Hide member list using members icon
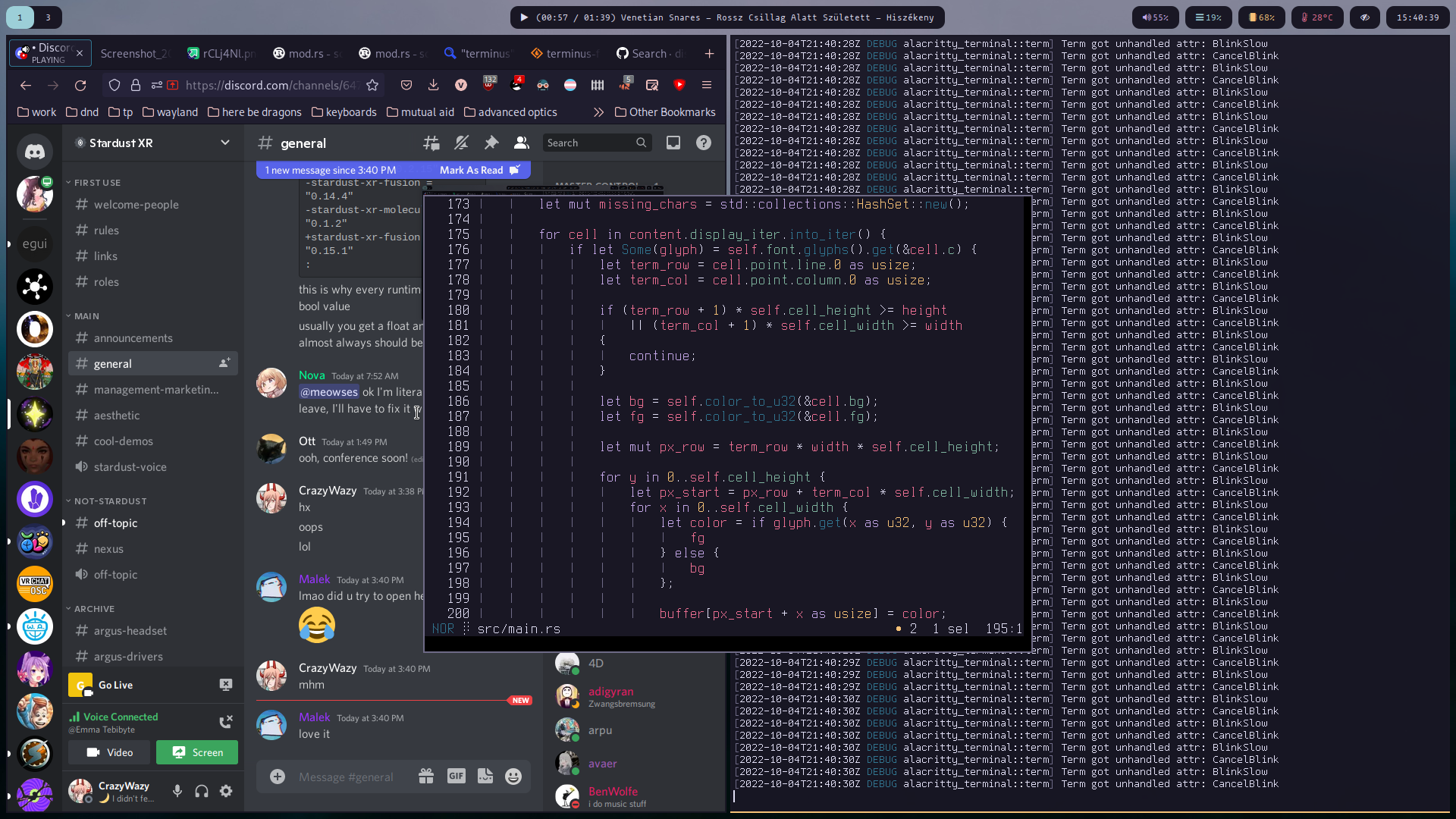 pos(522,143)
